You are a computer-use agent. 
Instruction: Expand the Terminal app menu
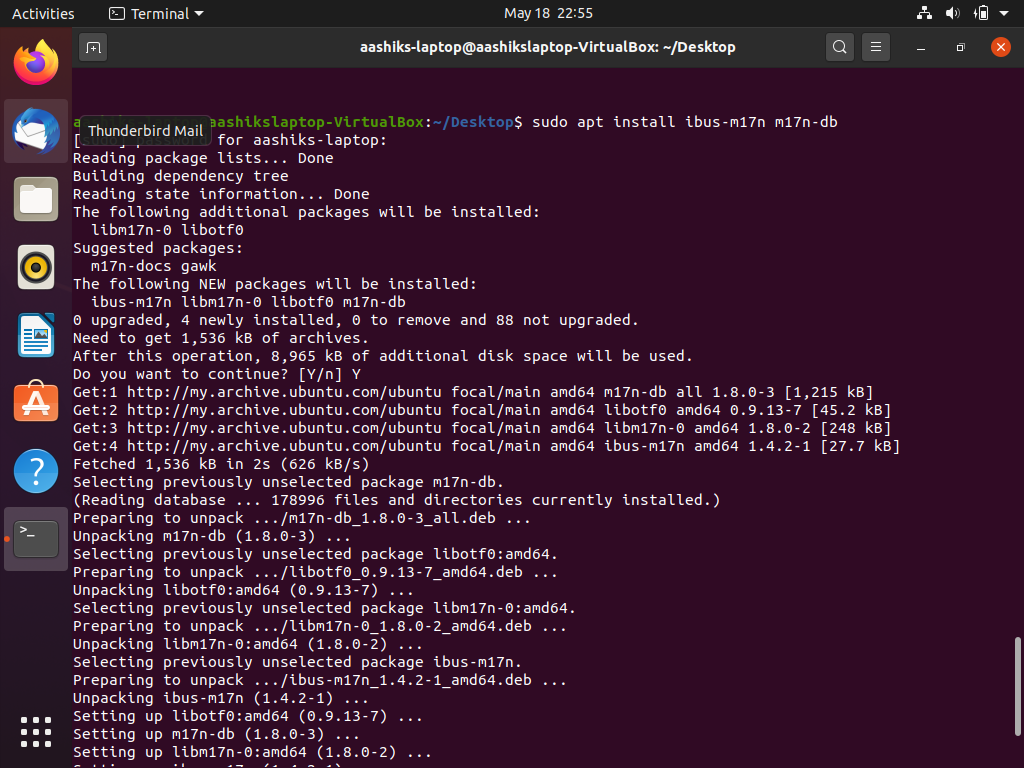click(156, 13)
